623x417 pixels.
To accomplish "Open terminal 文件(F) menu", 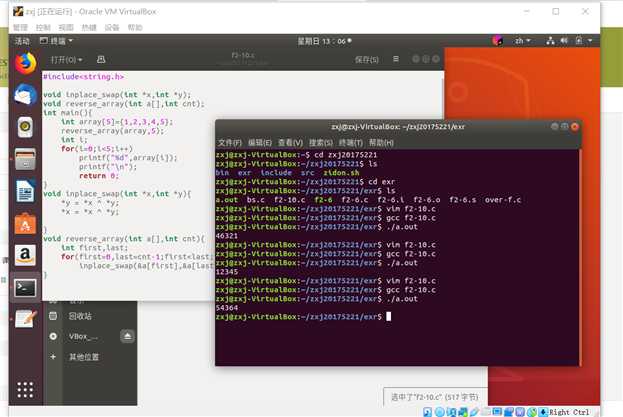I will (x=230, y=143).
